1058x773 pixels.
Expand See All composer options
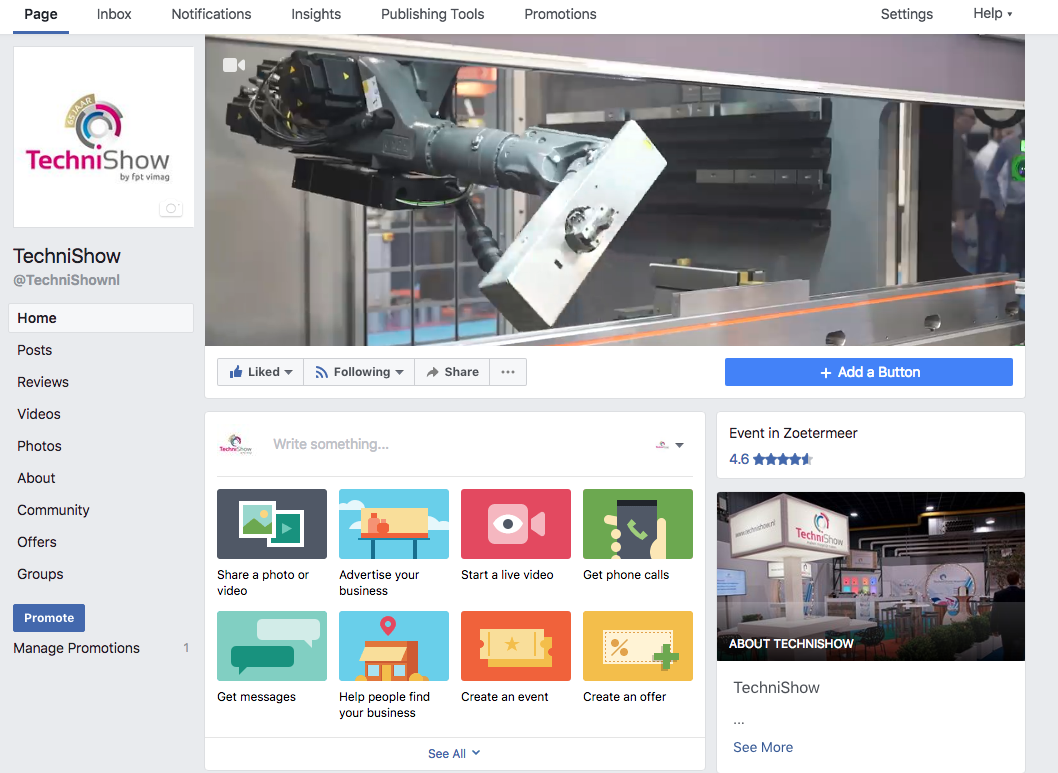tap(454, 753)
